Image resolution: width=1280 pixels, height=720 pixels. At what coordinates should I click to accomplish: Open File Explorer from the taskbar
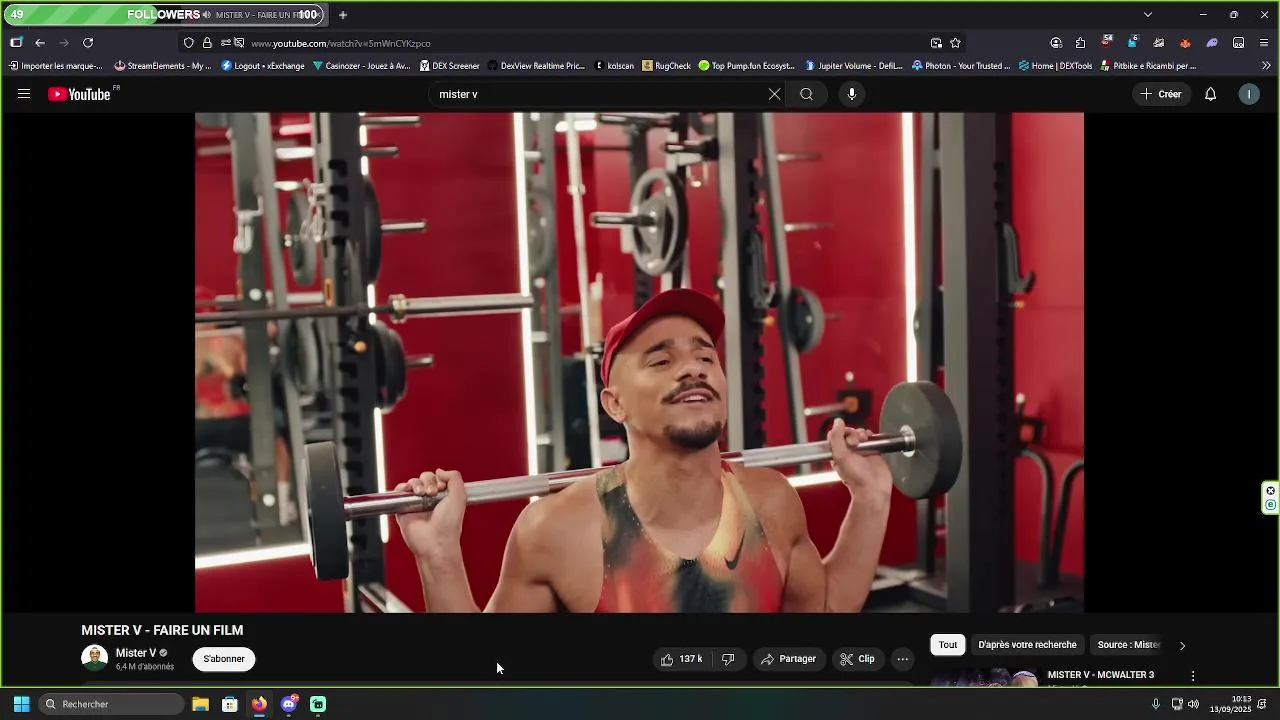click(200, 704)
